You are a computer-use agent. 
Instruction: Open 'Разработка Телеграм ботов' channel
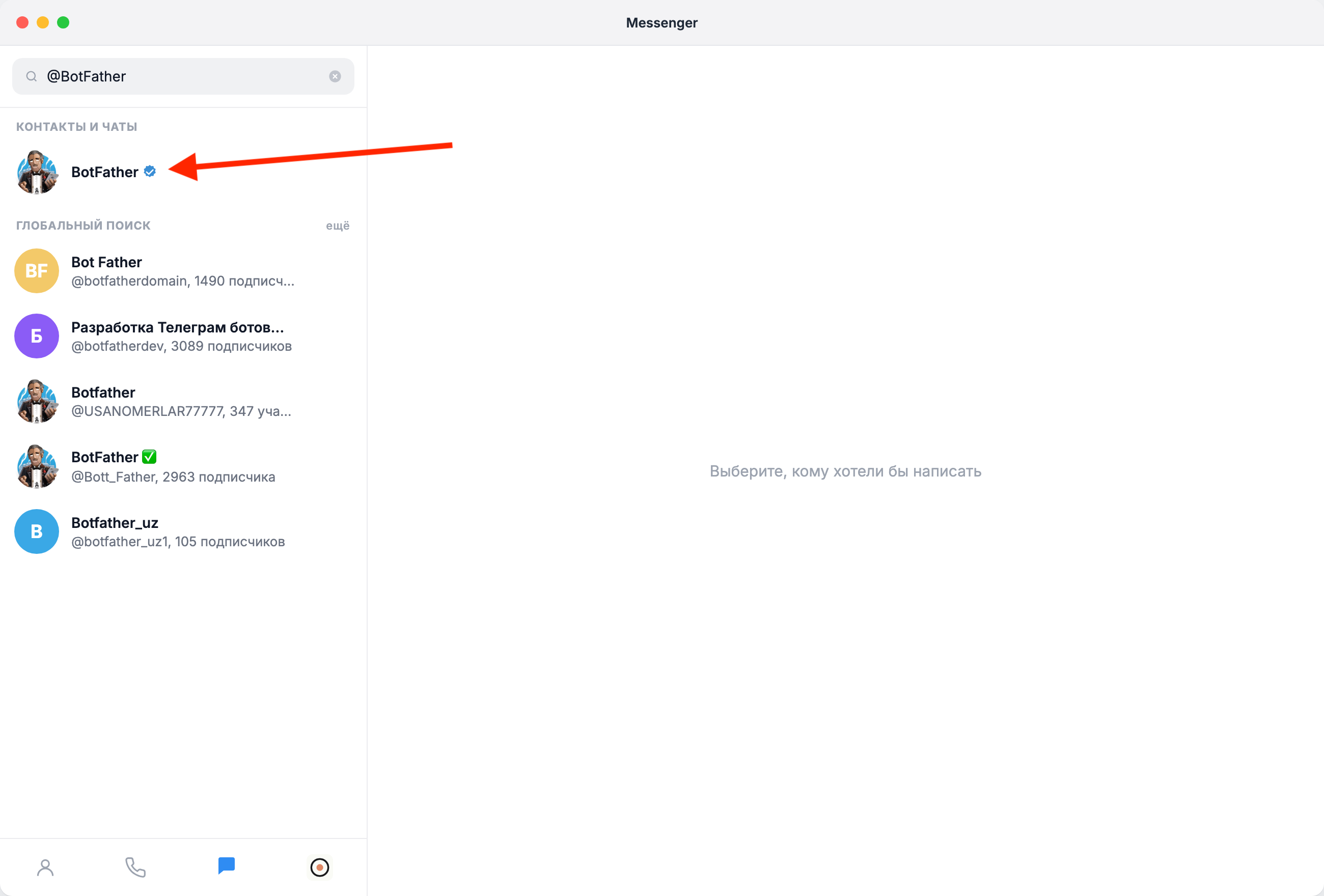pyautogui.click(x=183, y=336)
